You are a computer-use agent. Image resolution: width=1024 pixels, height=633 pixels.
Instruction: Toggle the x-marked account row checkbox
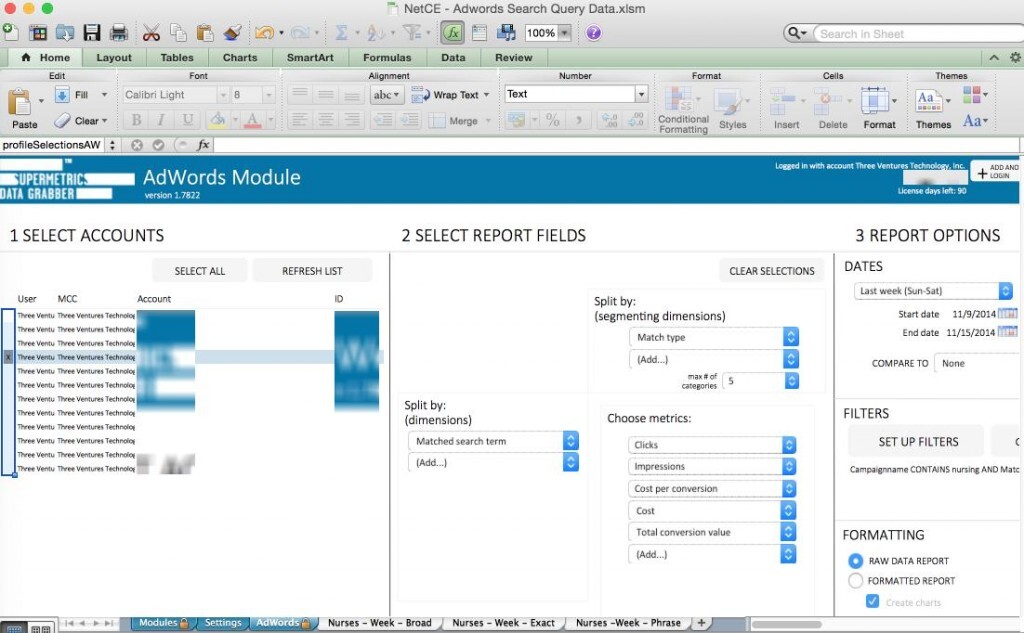(x=8, y=357)
